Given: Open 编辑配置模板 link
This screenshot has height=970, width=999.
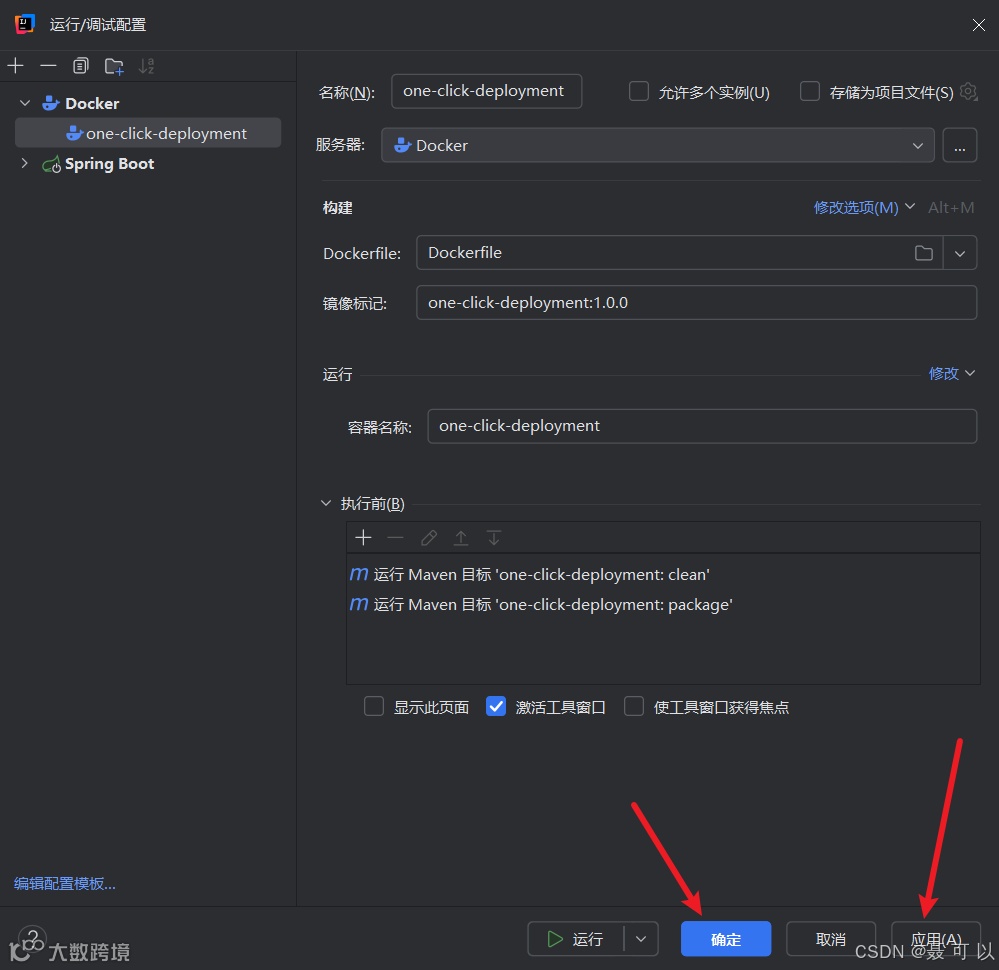Looking at the screenshot, I should point(65,883).
